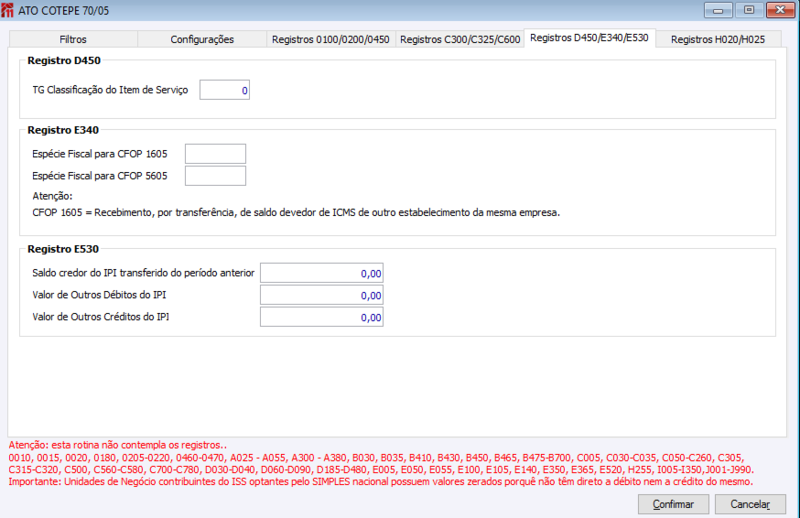The width and height of the screenshot is (800, 518).
Task: Edit Valor de Outros Créditos do IPI field
Action: [321, 317]
